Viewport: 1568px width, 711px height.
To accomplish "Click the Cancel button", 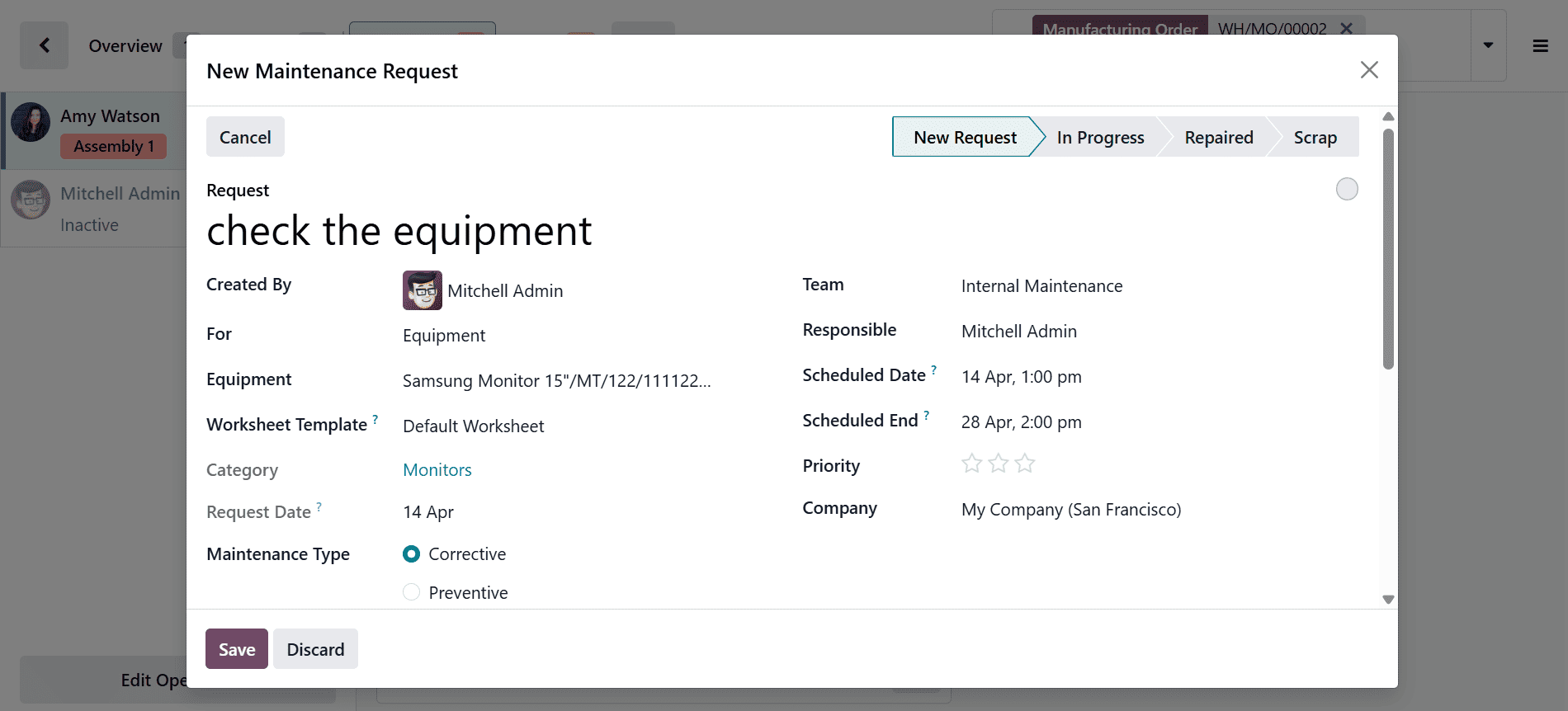I will click(245, 137).
